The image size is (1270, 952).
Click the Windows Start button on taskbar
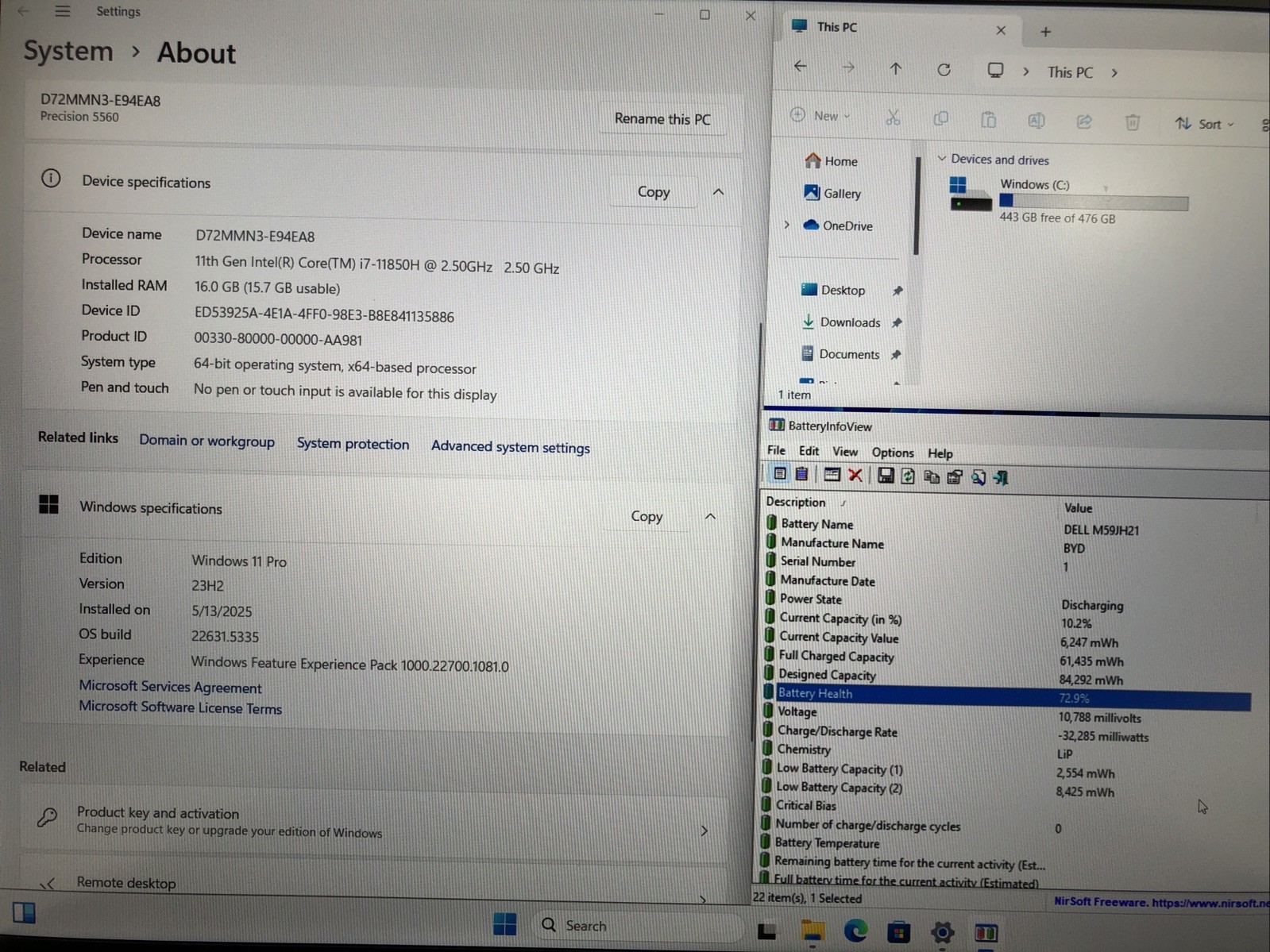[x=504, y=924]
